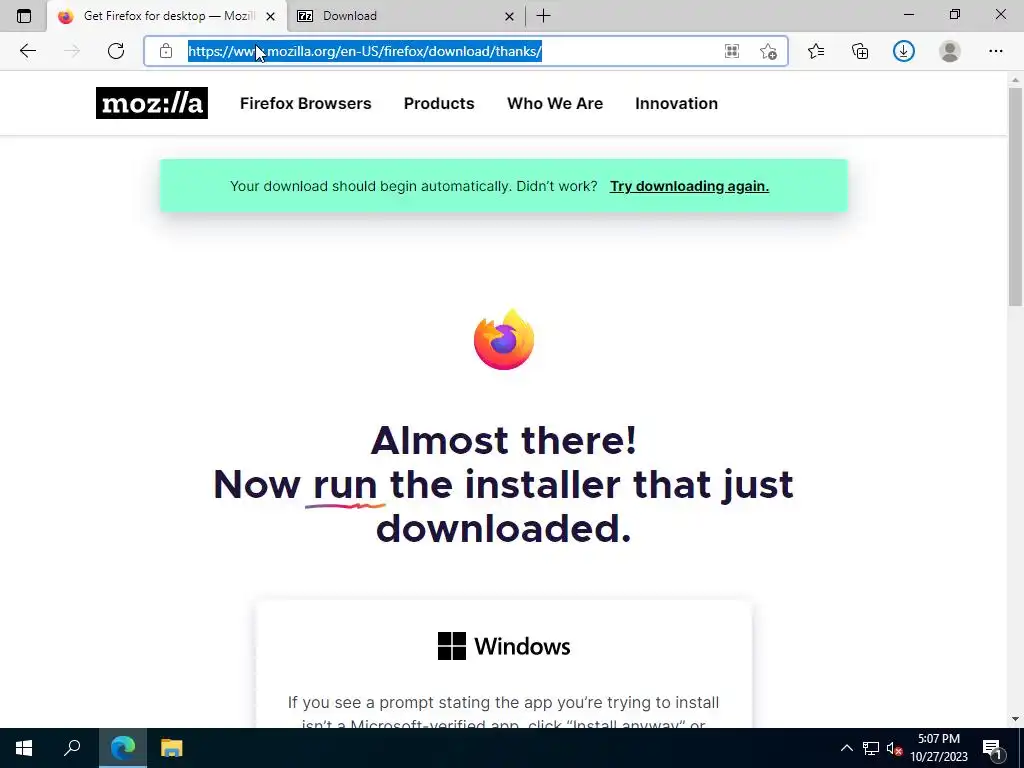Open a new tab with plus button
1024x768 pixels.
click(543, 16)
